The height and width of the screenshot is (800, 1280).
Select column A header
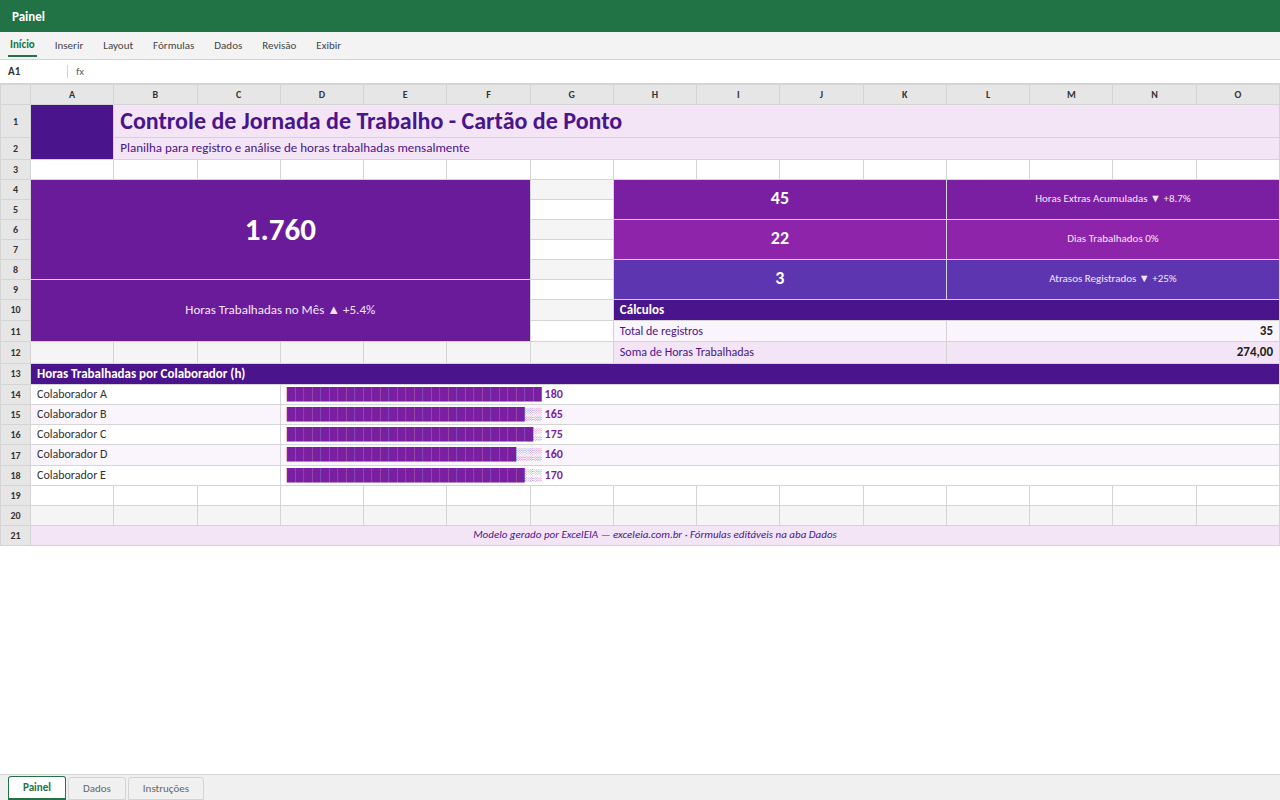tap(72, 95)
